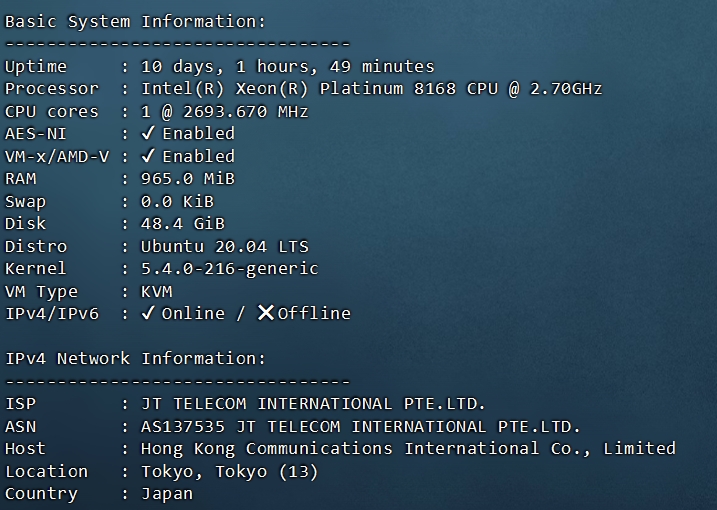The image size is (717, 510).
Task: Click the Hong Kong Communications host text
Action: tap(408, 448)
